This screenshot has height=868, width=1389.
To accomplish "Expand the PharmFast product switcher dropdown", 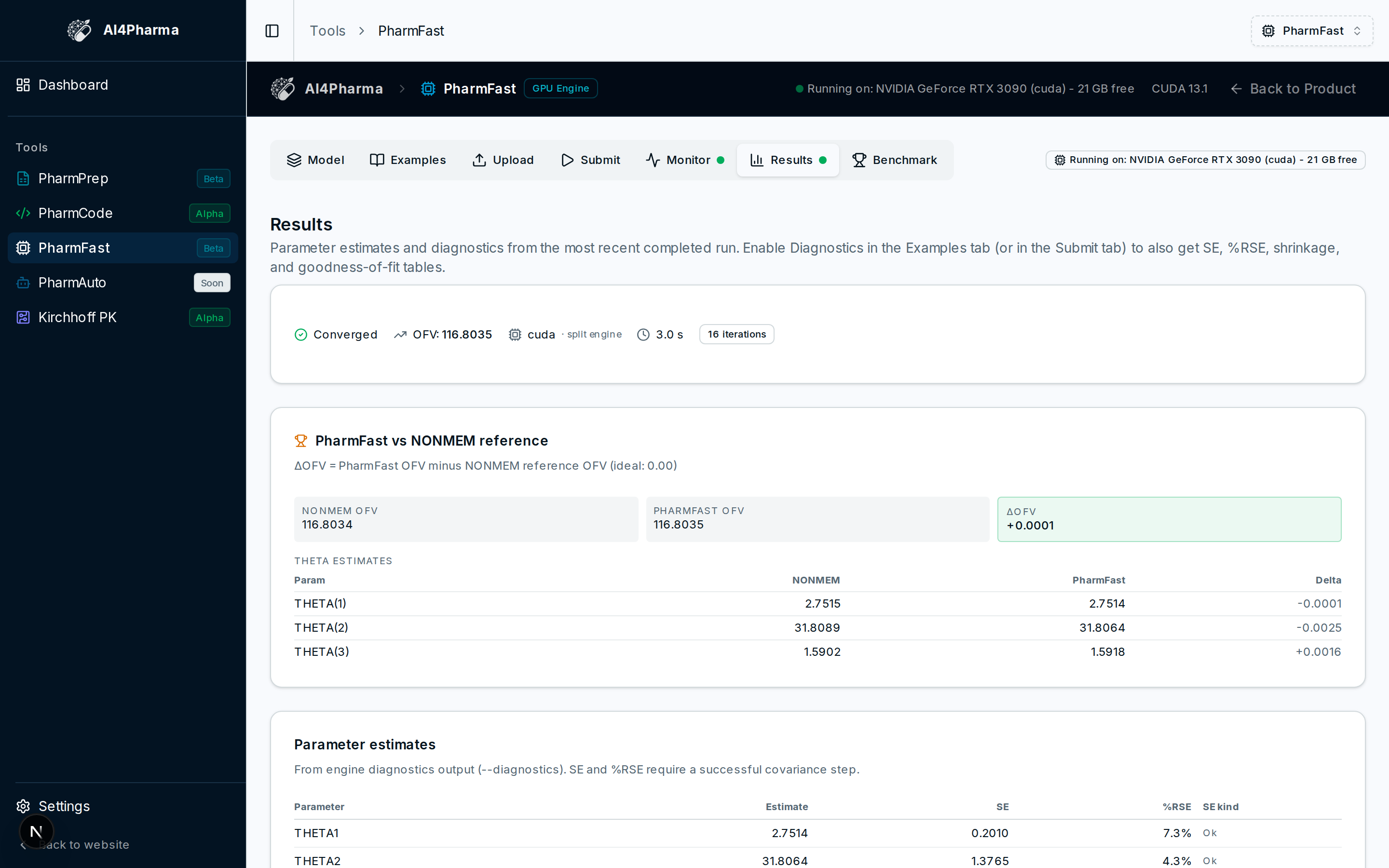I will click(x=1312, y=31).
